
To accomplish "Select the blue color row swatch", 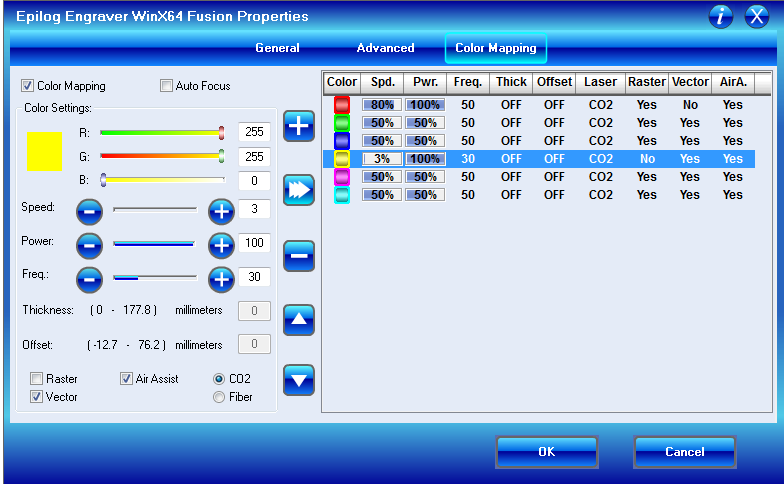I will tap(342, 141).
